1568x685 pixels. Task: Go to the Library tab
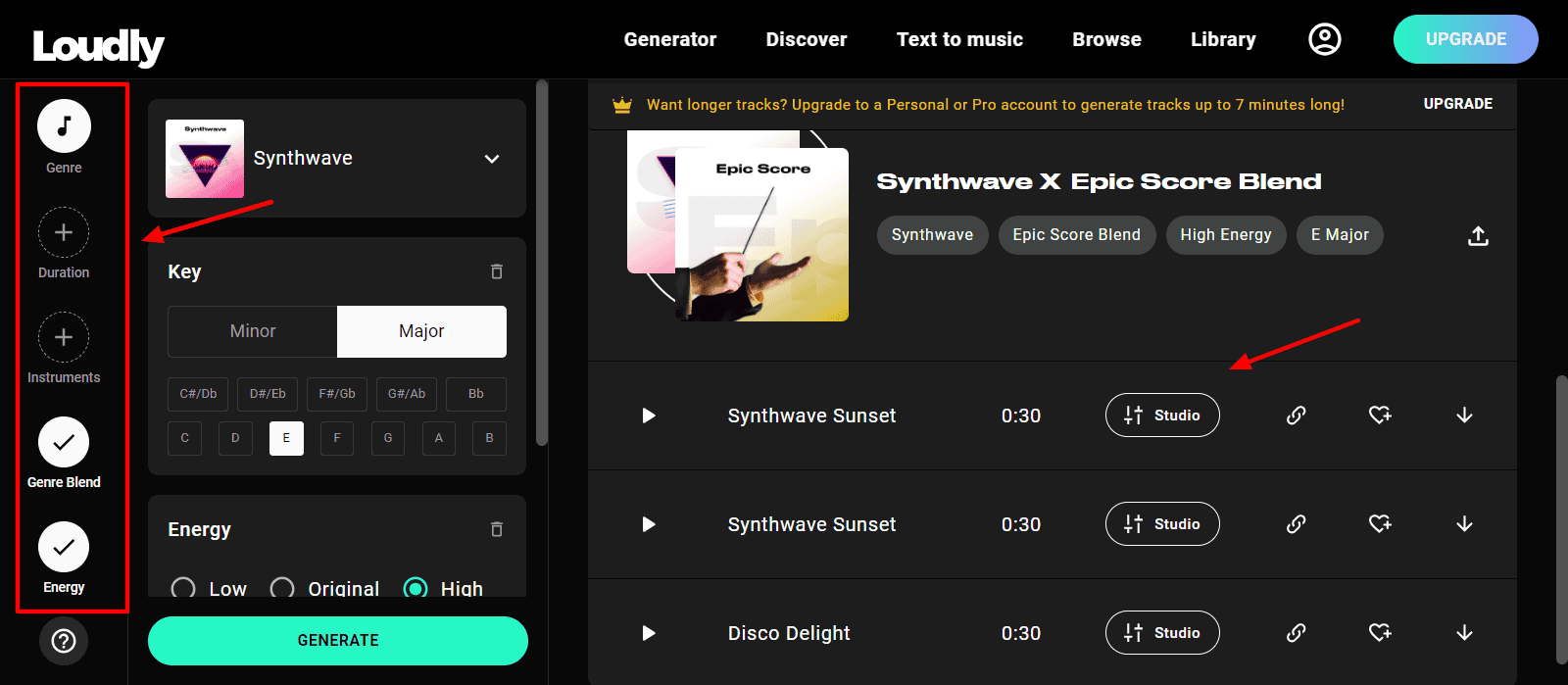(x=1222, y=39)
